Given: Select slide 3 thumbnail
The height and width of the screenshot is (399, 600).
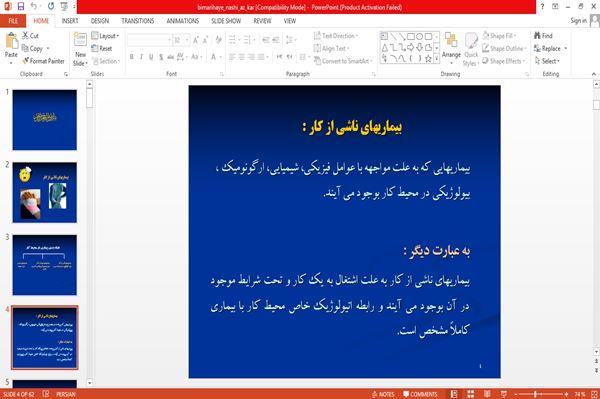Looking at the screenshot, I should point(44,265).
